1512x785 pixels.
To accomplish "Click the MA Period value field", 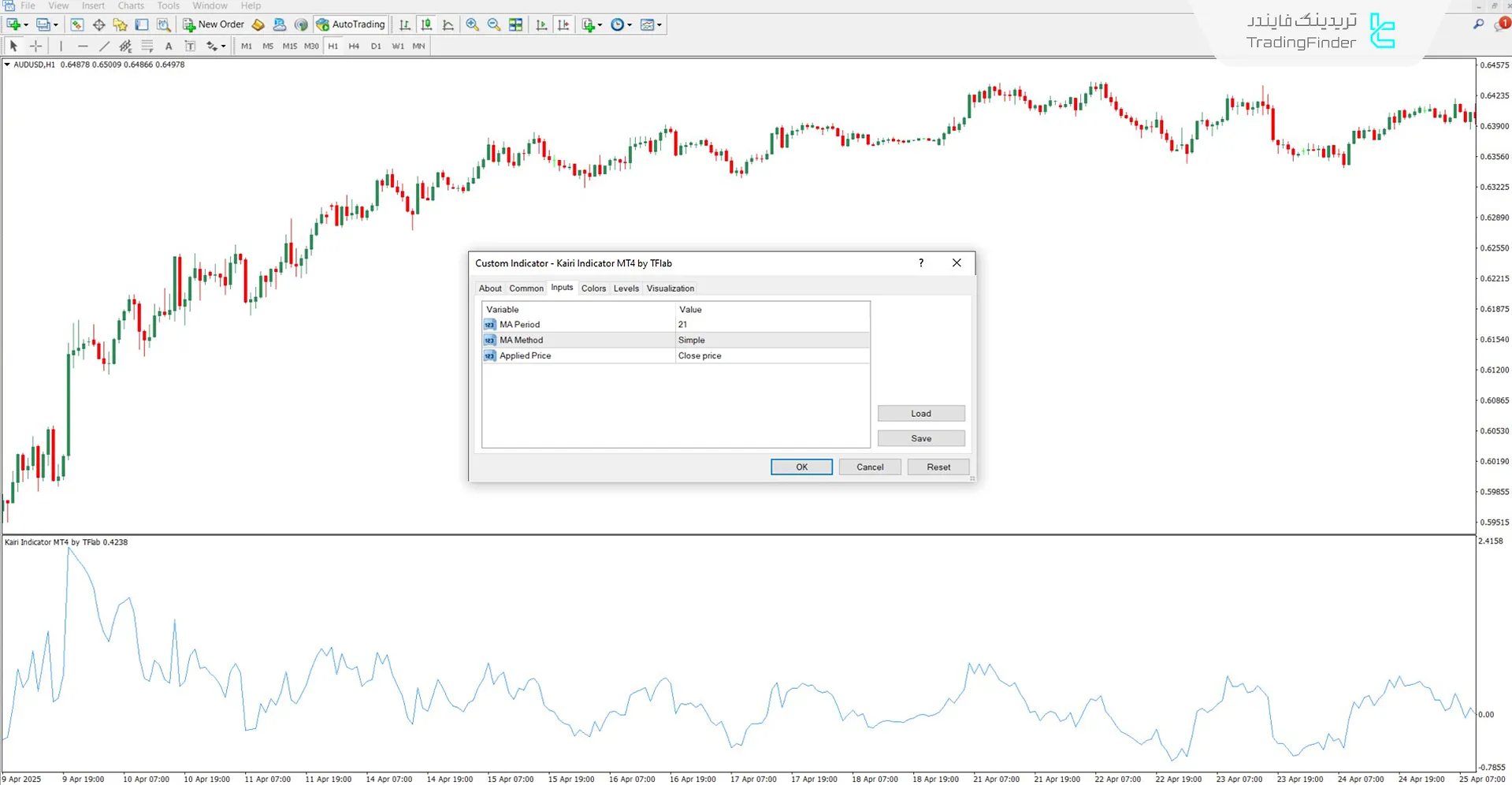I will [x=772, y=325].
